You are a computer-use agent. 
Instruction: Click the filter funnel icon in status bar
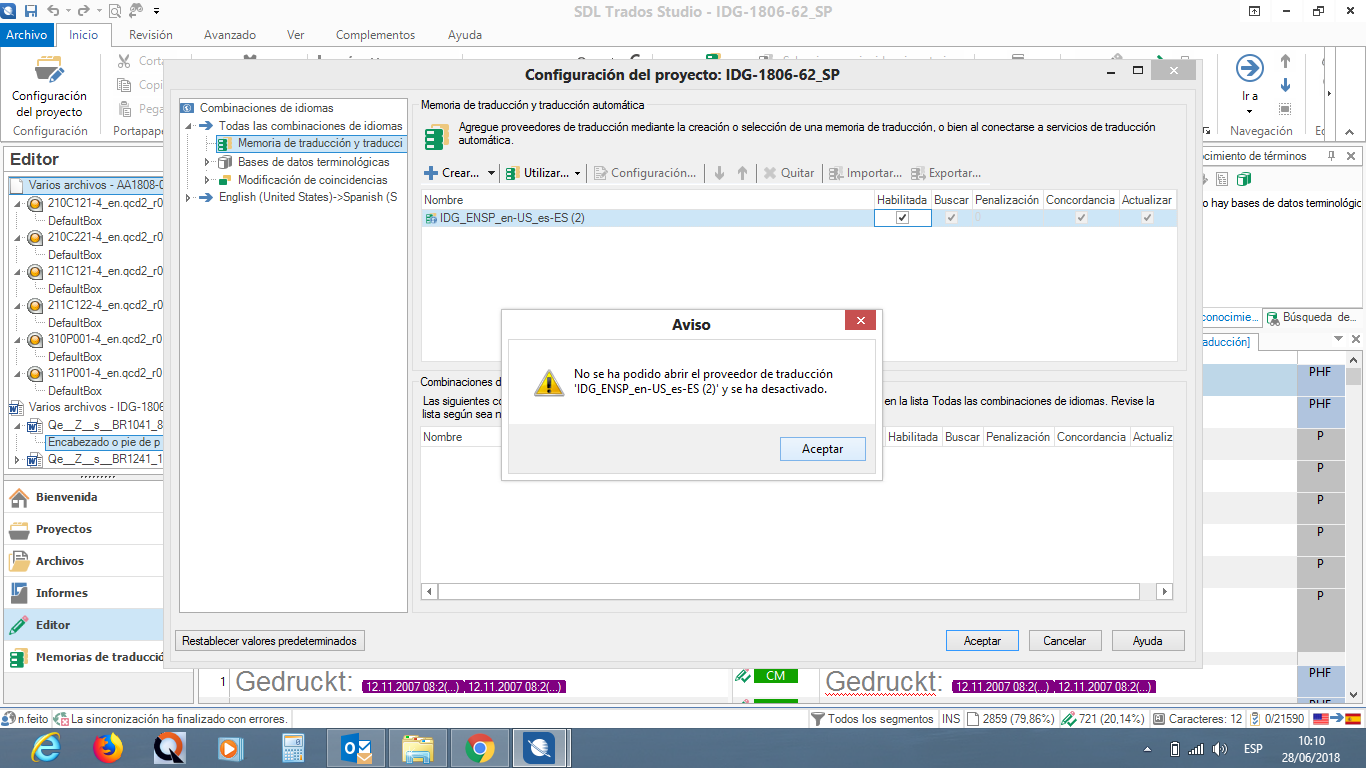coord(817,719)
